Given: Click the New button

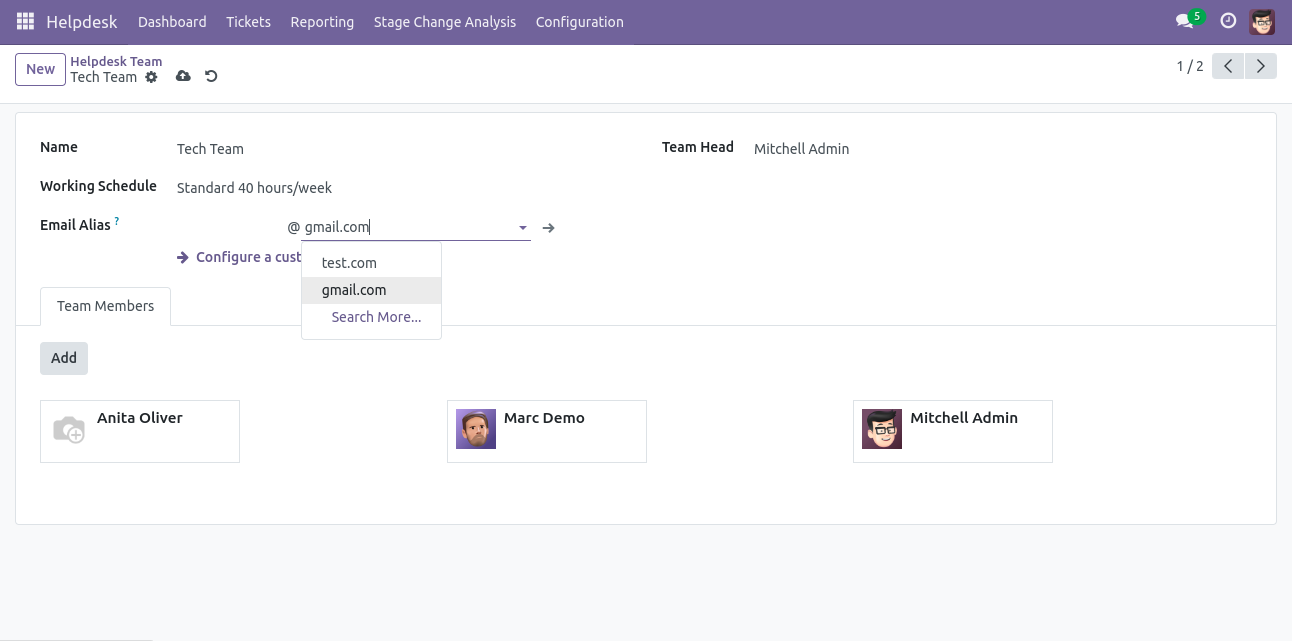Looking at the screenshot, I should [40, 69].
